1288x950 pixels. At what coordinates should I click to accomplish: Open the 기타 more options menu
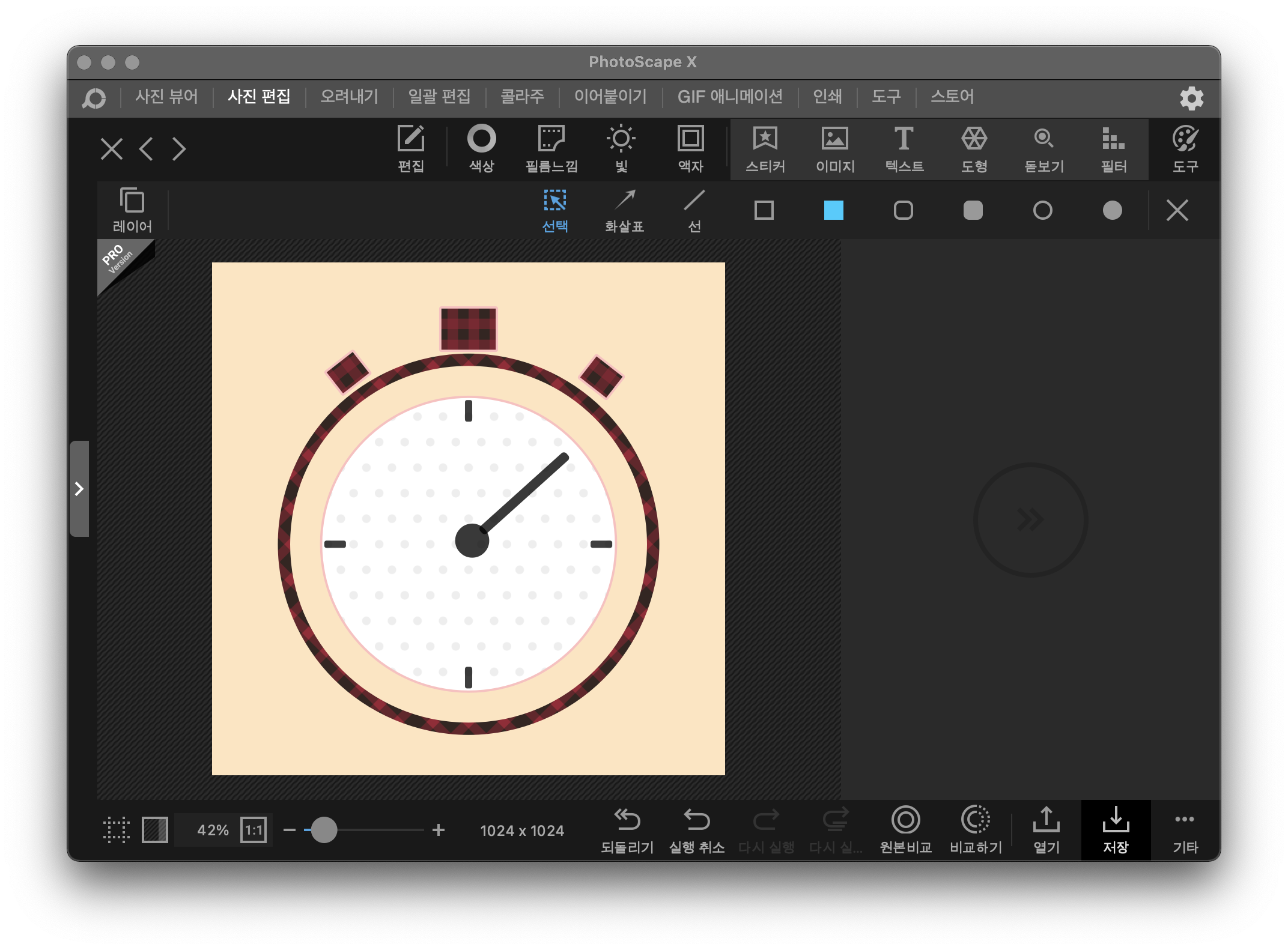[1185, 830]
